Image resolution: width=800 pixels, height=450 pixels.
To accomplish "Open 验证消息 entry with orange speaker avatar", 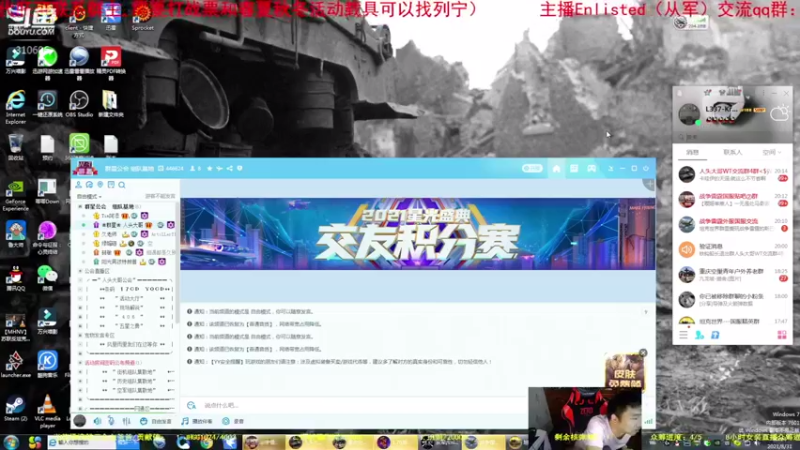I will (733, 249).
